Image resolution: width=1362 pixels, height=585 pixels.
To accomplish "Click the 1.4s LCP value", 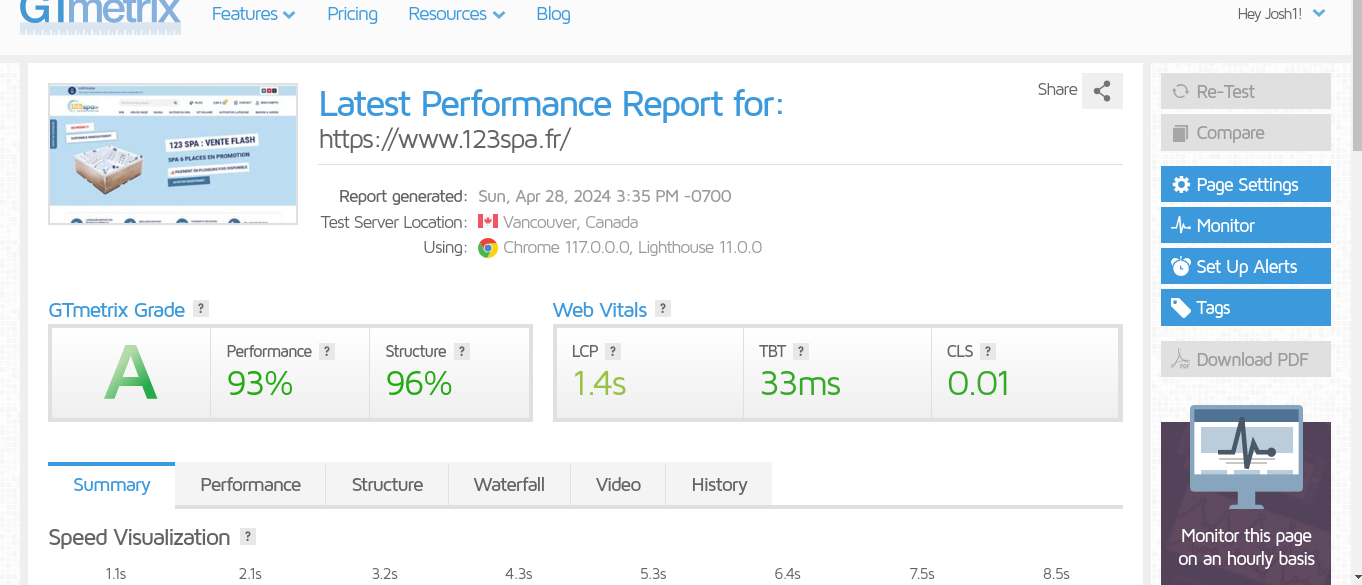I will pyautogui.click(x=599, y=384).
